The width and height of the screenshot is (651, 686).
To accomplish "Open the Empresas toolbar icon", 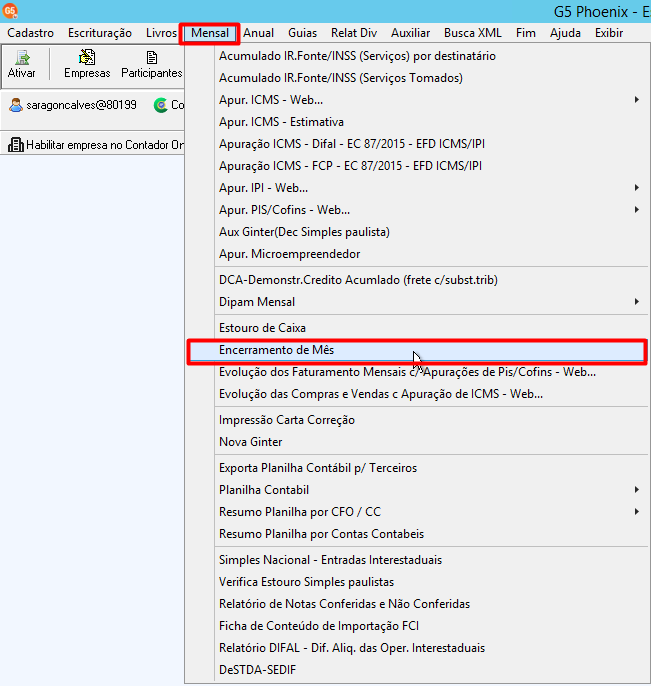I will coord(87,57).
